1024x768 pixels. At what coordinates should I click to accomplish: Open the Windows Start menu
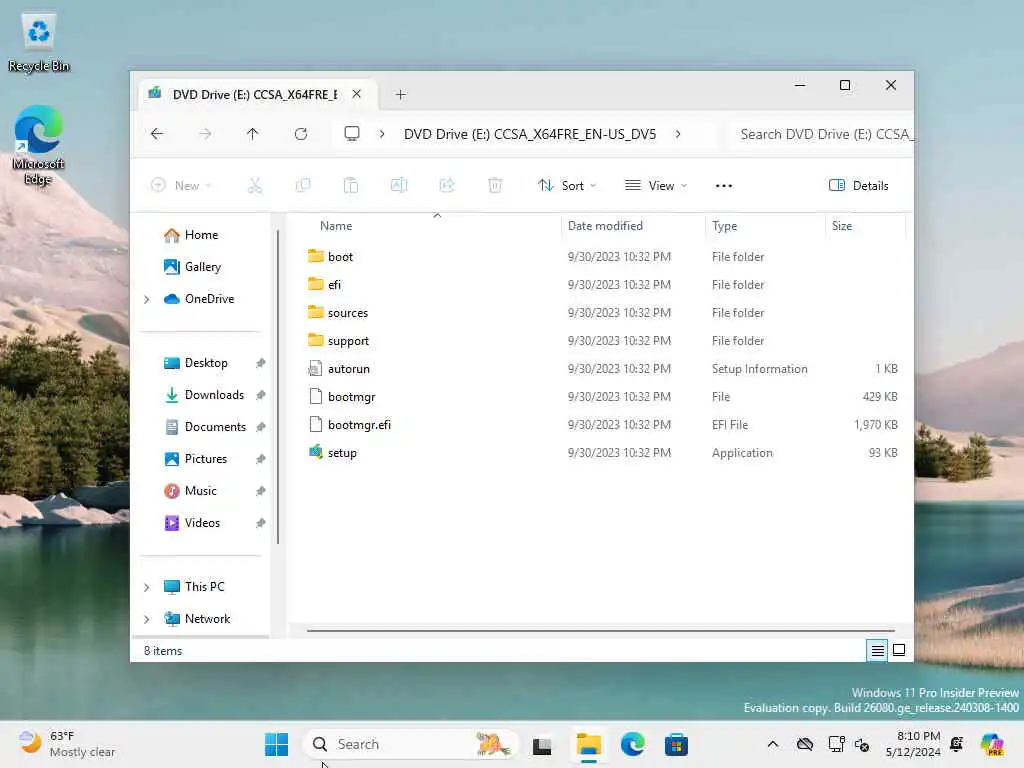(277, 744)
